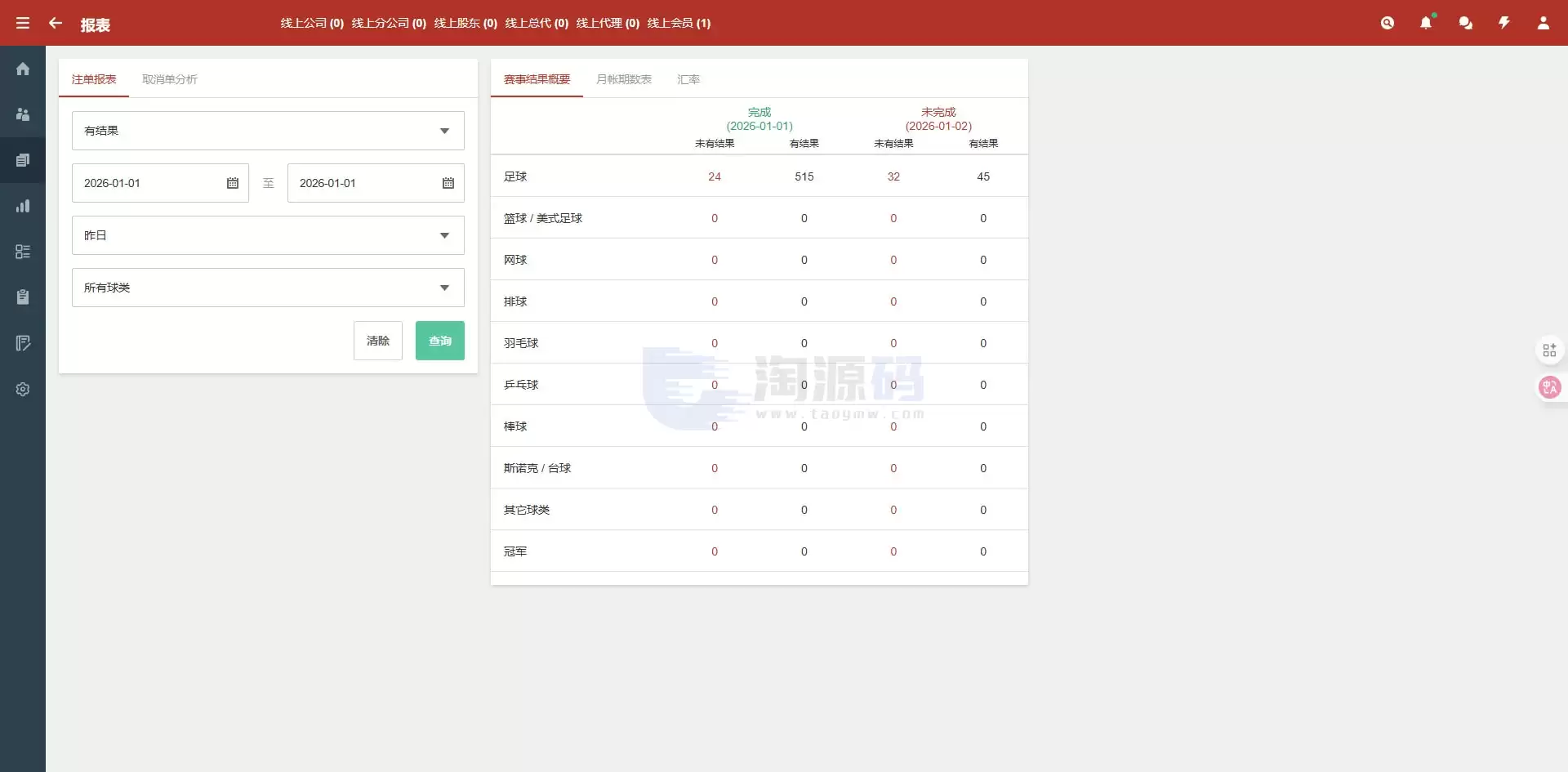Viewport: 1568px width, 772px height.
Task: Select the 网球 row label
Action: coord(515,260)
